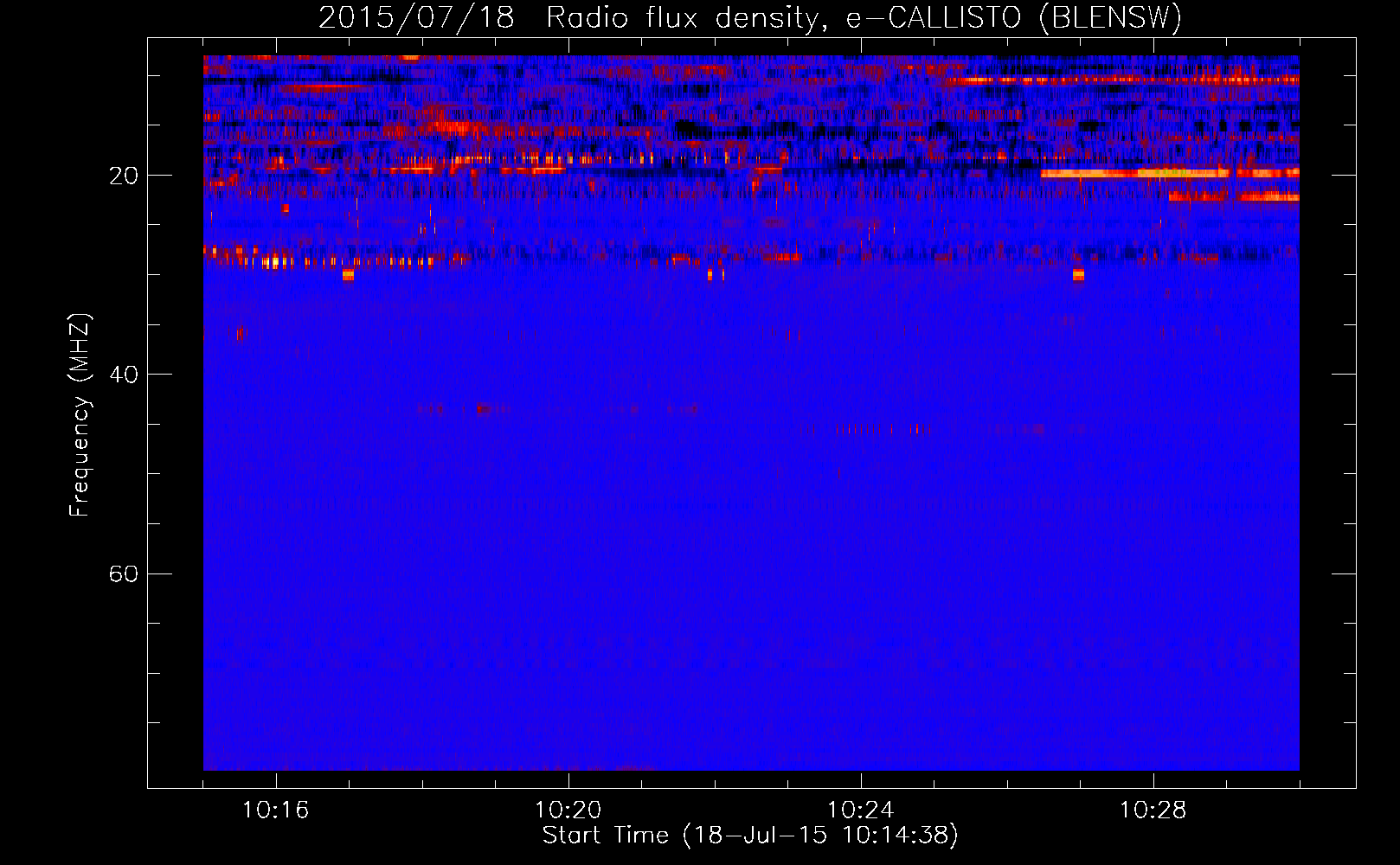Click the '60' frequency tick label

tap(124, 574)
